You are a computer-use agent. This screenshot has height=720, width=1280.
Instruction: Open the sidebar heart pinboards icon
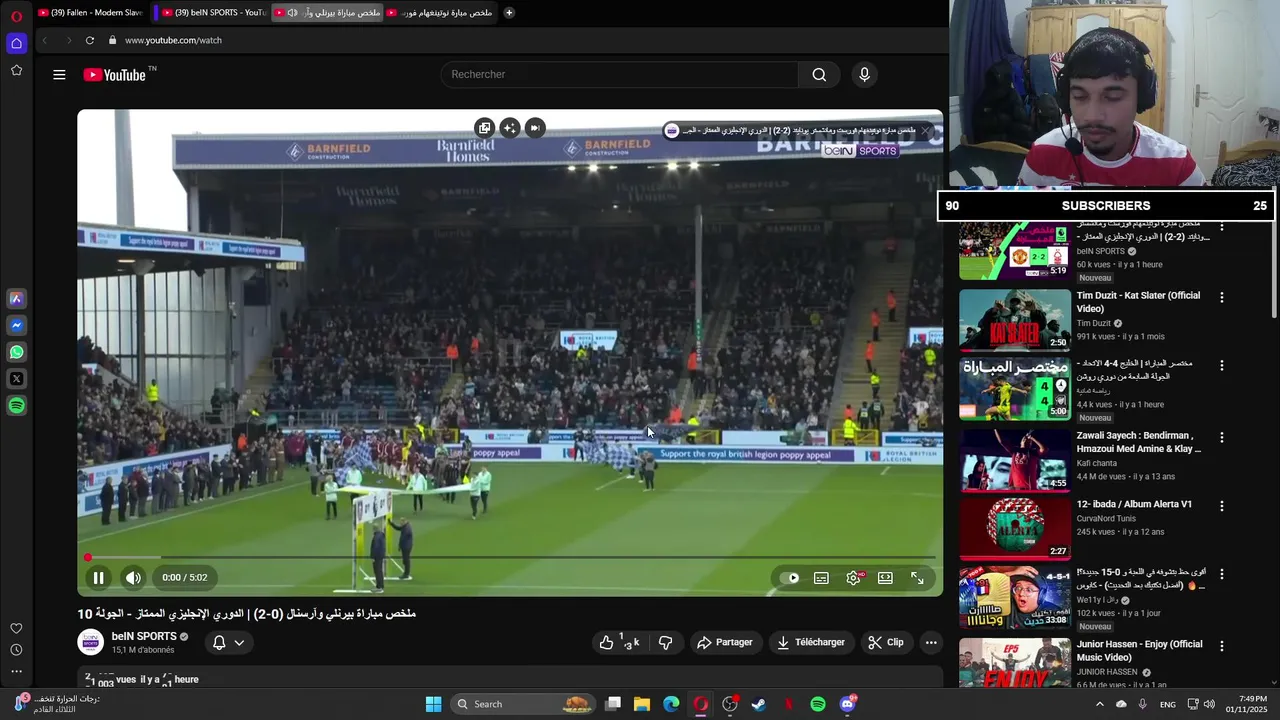pyautogui.click(x=16, y=628)
